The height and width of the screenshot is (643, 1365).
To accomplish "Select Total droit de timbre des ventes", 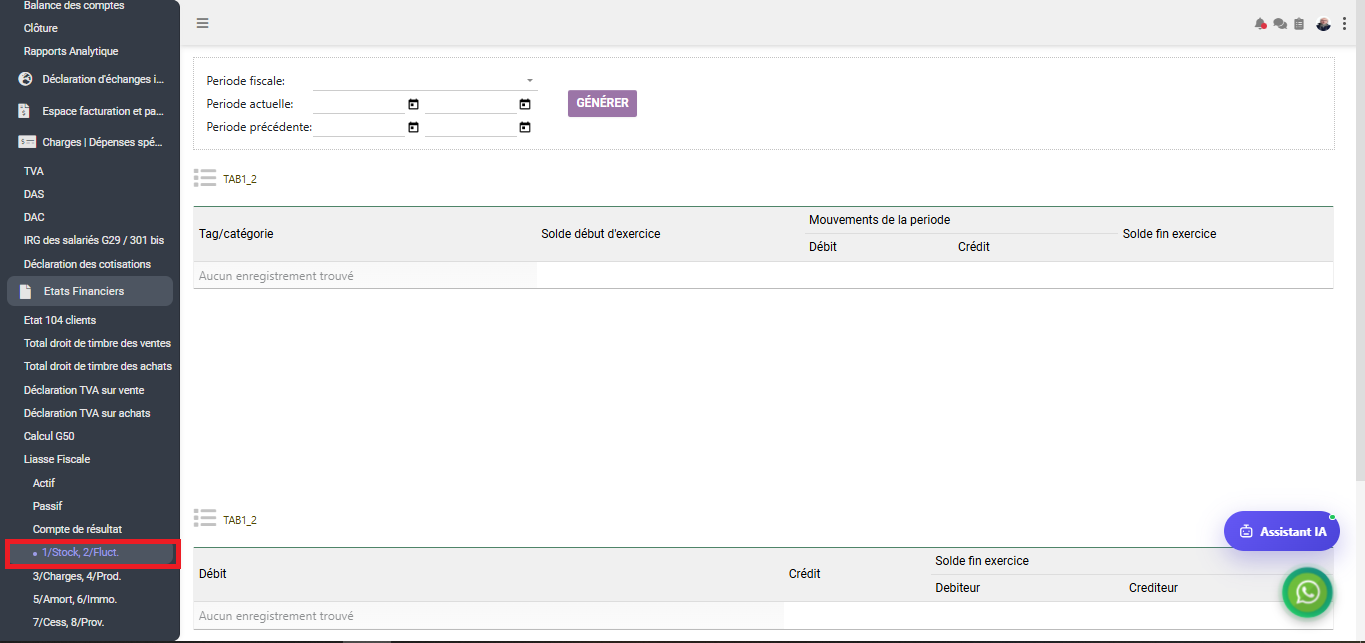I will [x=97, y=343].
